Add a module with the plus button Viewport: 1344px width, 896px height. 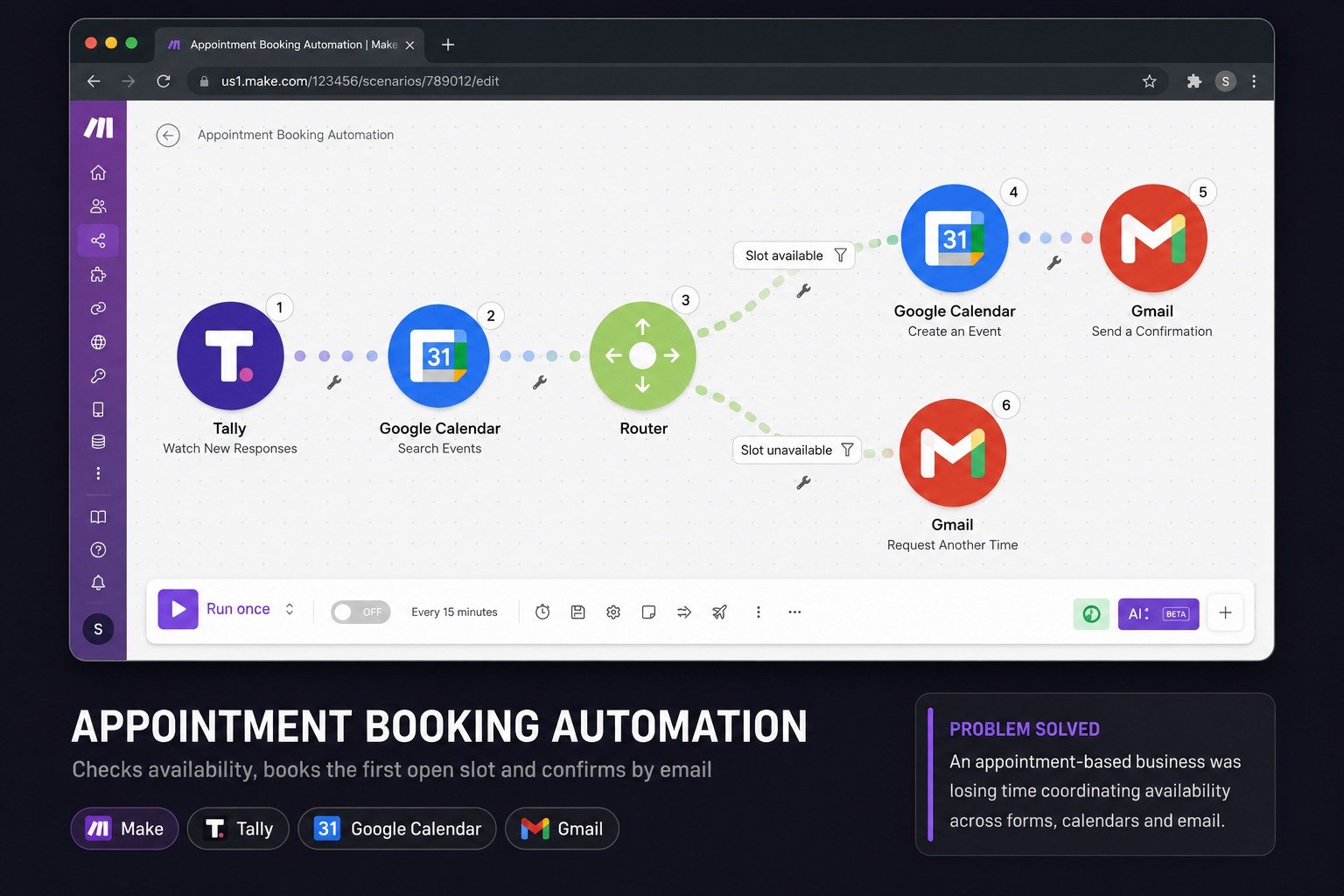click(x=1225, y=612)
